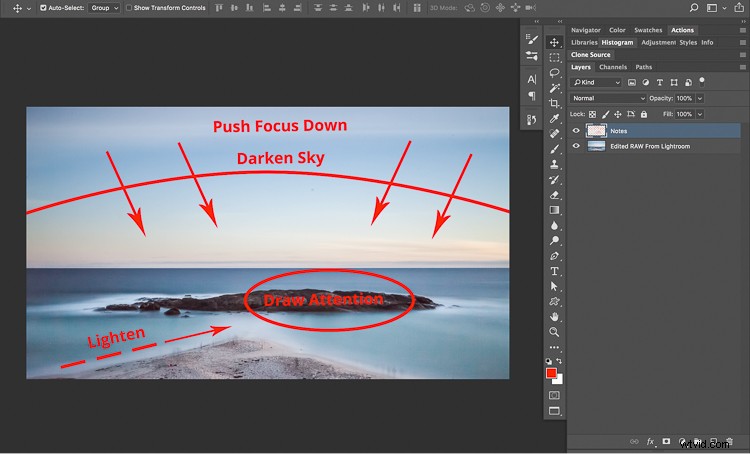
Task: Filter for type layers
Action: point(660,82)
